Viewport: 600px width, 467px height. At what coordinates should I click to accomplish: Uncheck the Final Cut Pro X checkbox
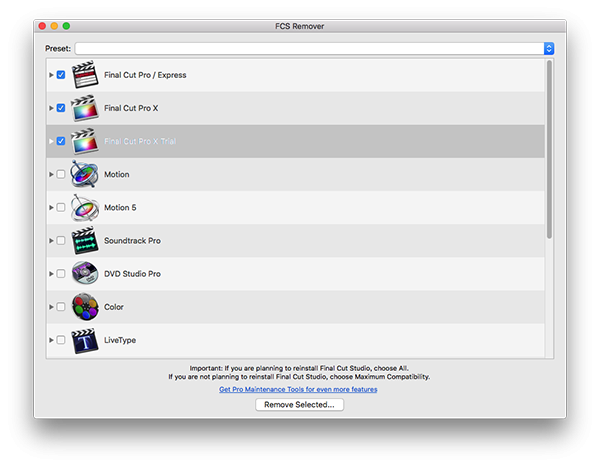(61, 108)
